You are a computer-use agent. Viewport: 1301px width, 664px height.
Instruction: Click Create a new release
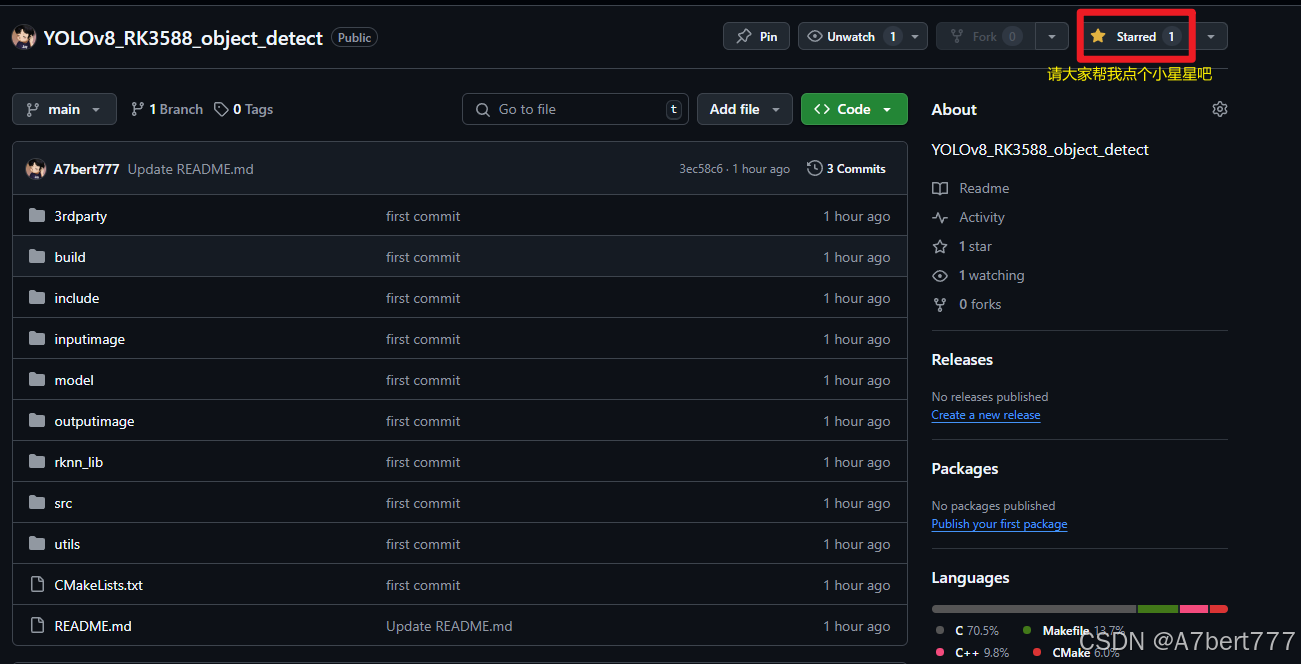click(986, 415)
